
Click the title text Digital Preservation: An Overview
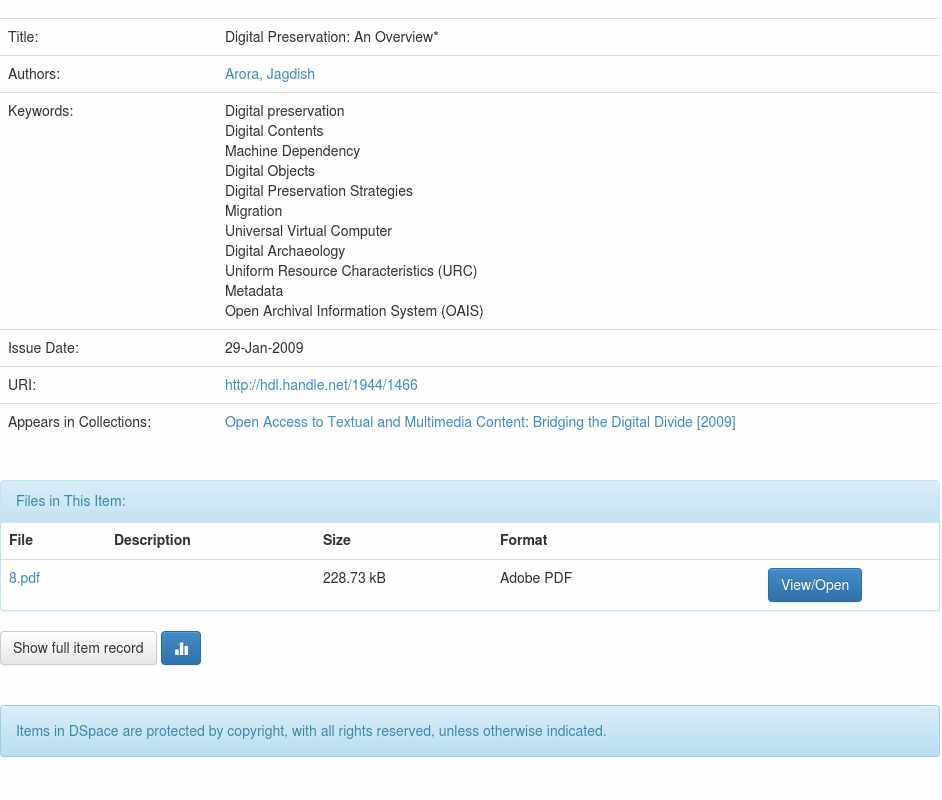coord(331,37)
